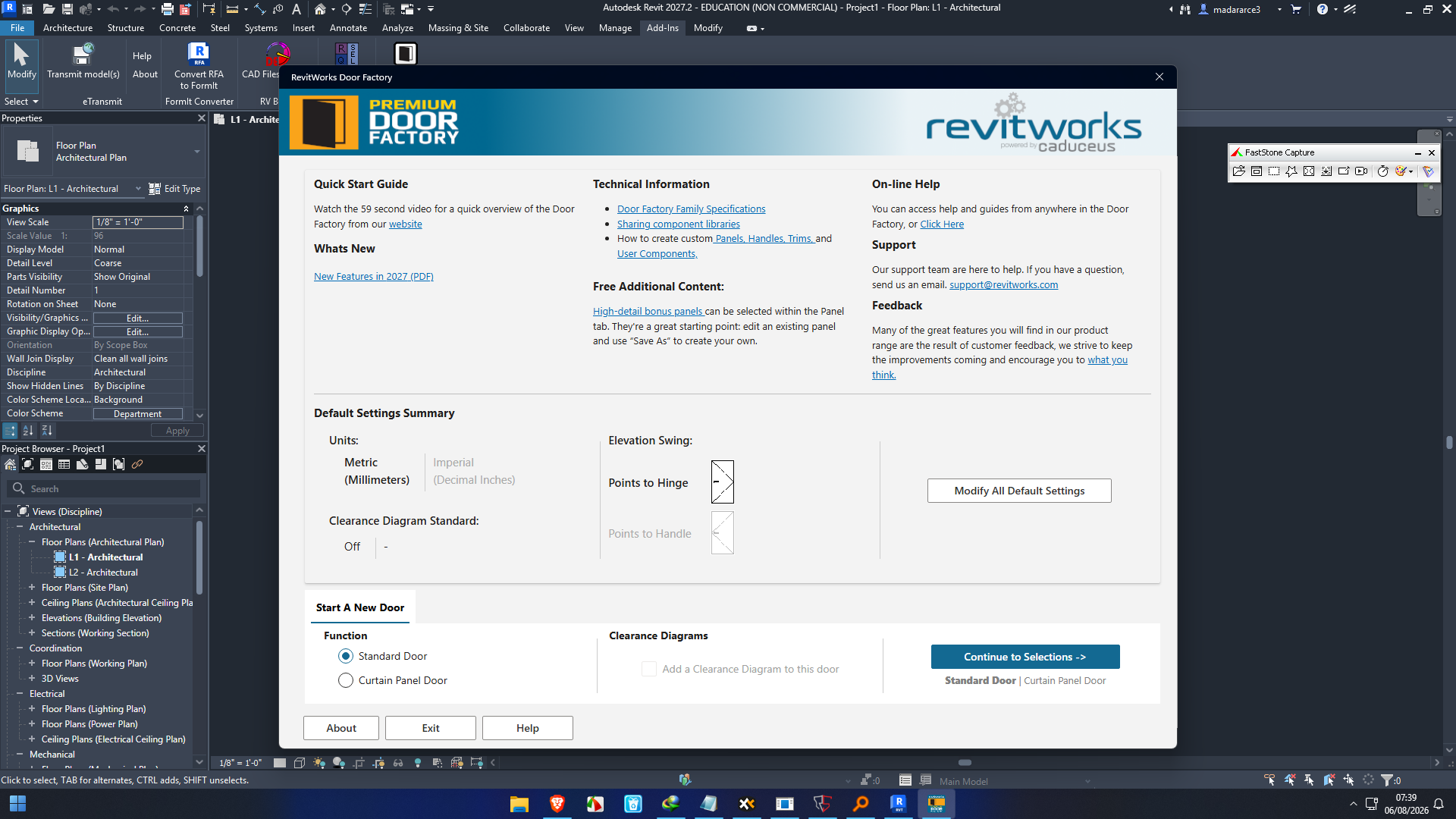The width and height of the screenshot is (1456, 819).
Task: Click the Visual Style icon in view control bar
Action: coord(300,763)
